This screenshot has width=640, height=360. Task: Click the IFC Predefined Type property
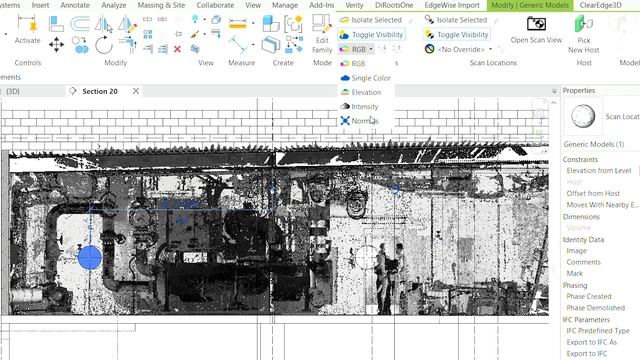click(x=598, y=331)
